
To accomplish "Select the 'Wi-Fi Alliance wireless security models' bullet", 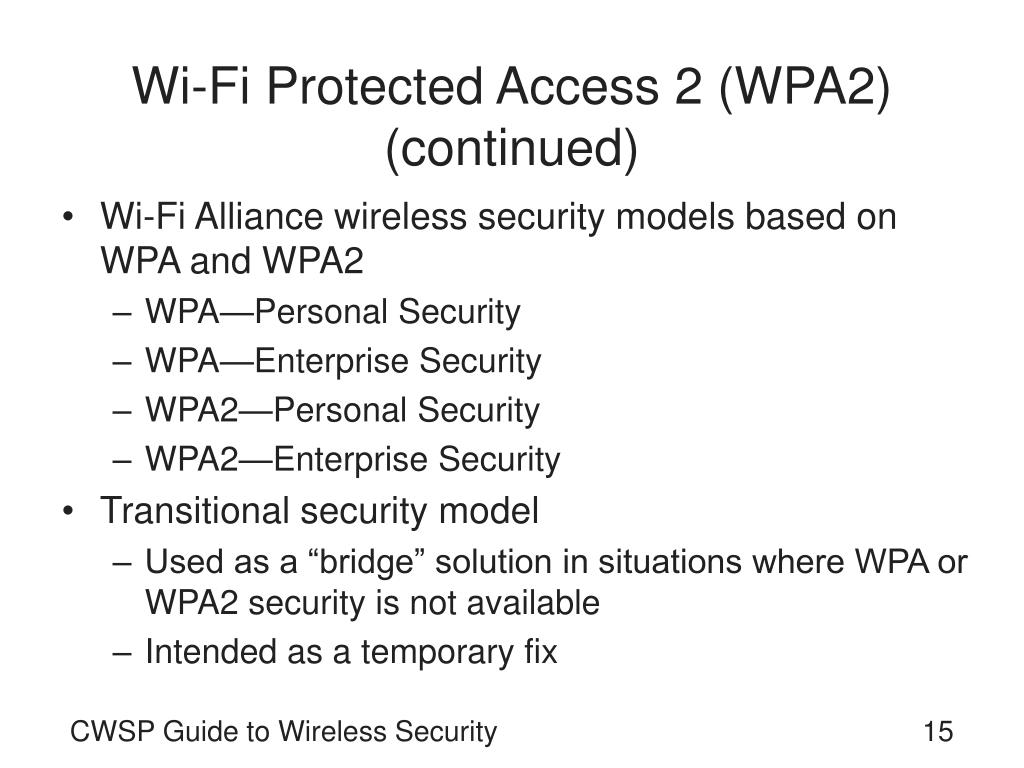I will [x=498, y=217].
